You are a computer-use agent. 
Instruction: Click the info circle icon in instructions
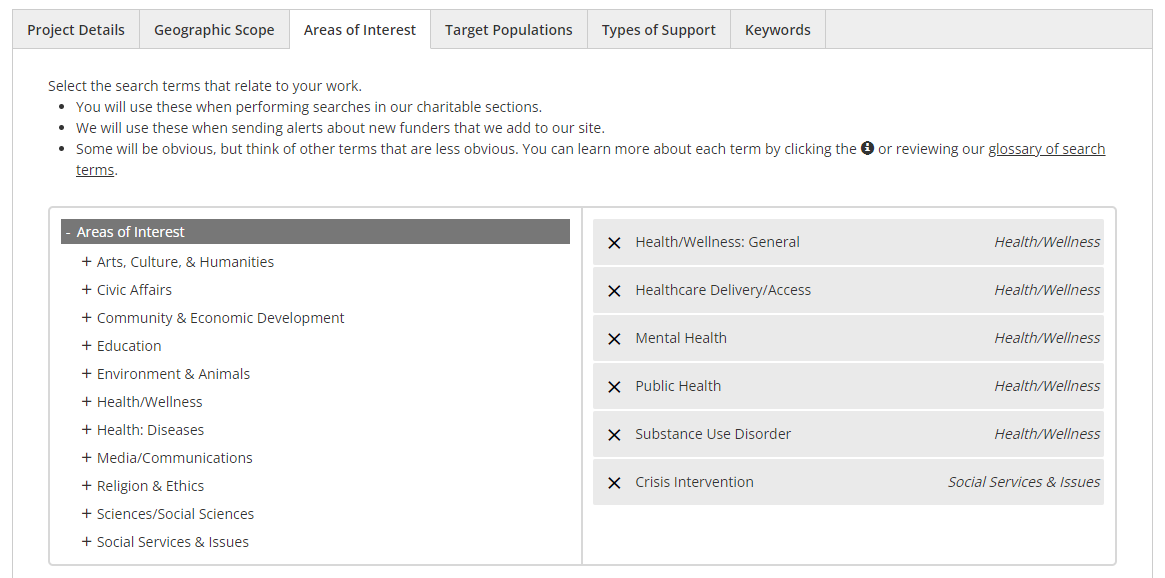coord(867,148)
